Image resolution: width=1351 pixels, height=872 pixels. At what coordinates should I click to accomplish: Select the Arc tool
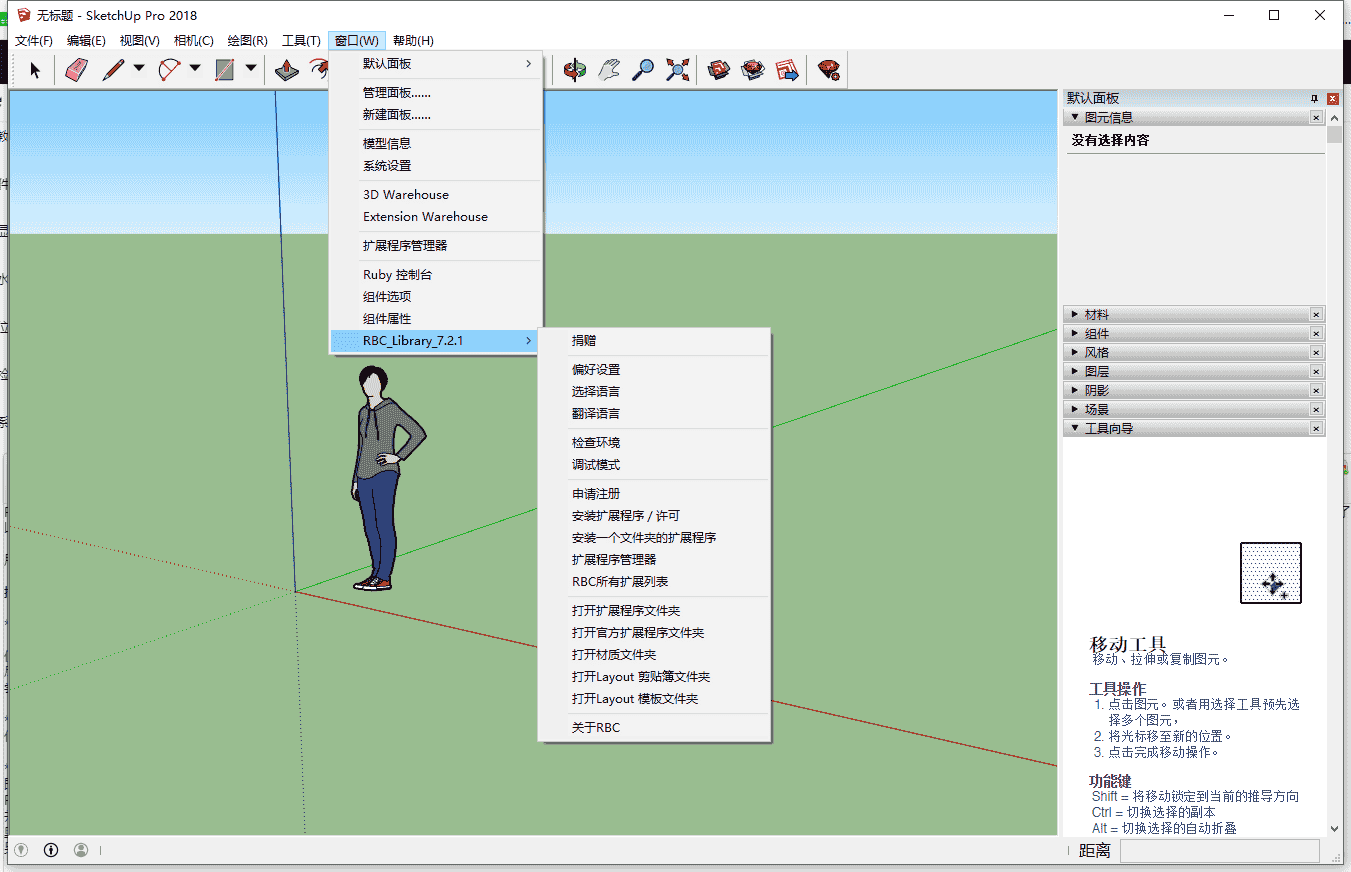[x=167, y=69]
